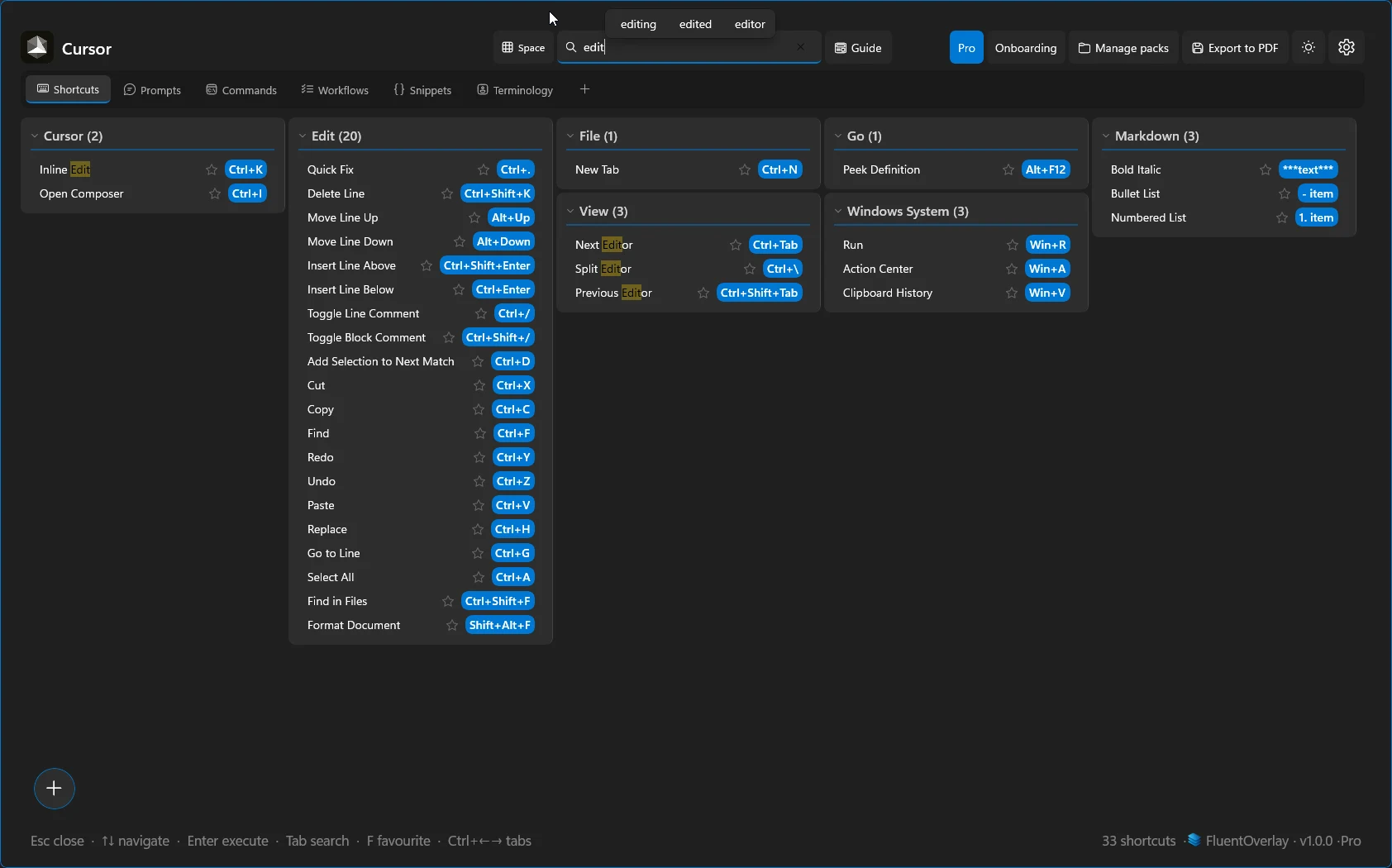Click the search magnifier icon
The height and width of the screenshot is (868, 1392).
[570, 47]
